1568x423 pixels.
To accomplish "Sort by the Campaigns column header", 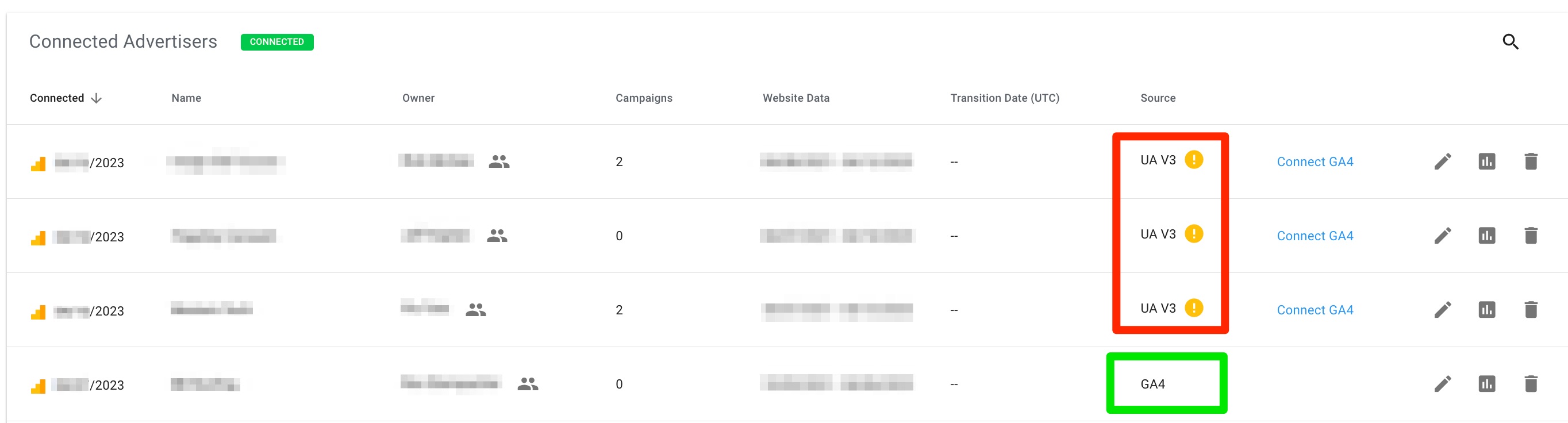I will coord(643,97).
